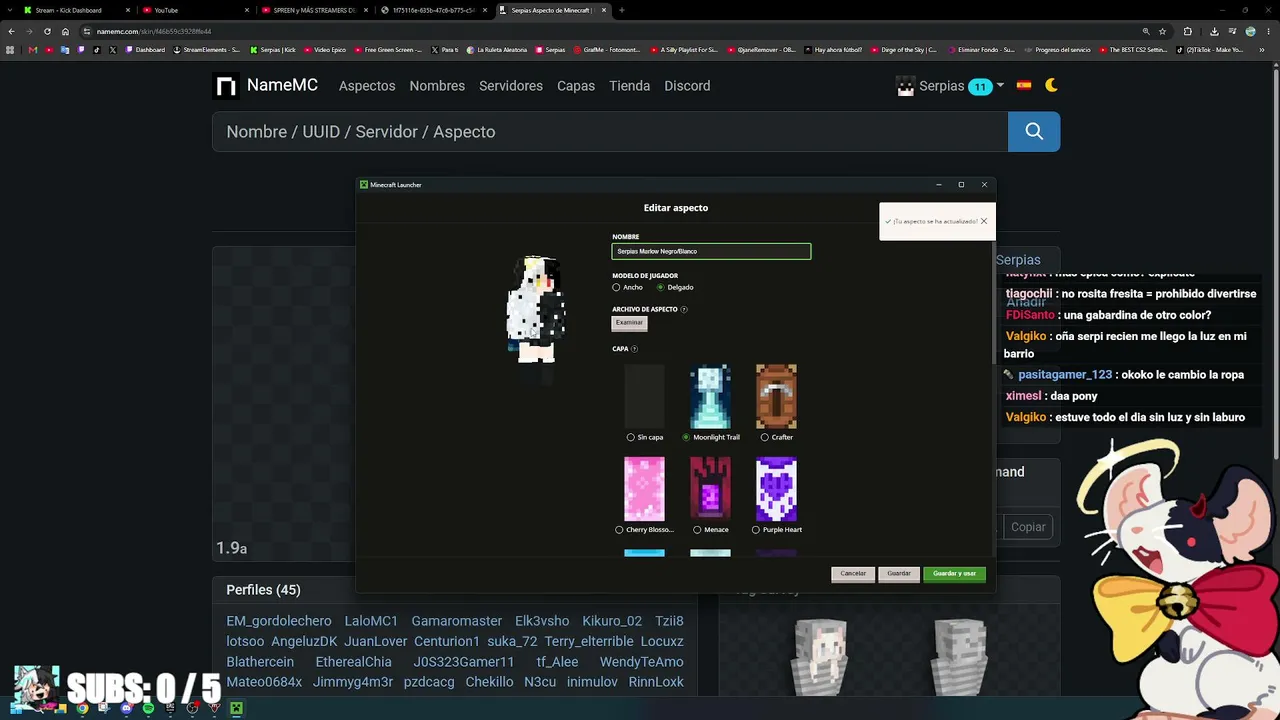Click the Examinar button

coord(629,323)
